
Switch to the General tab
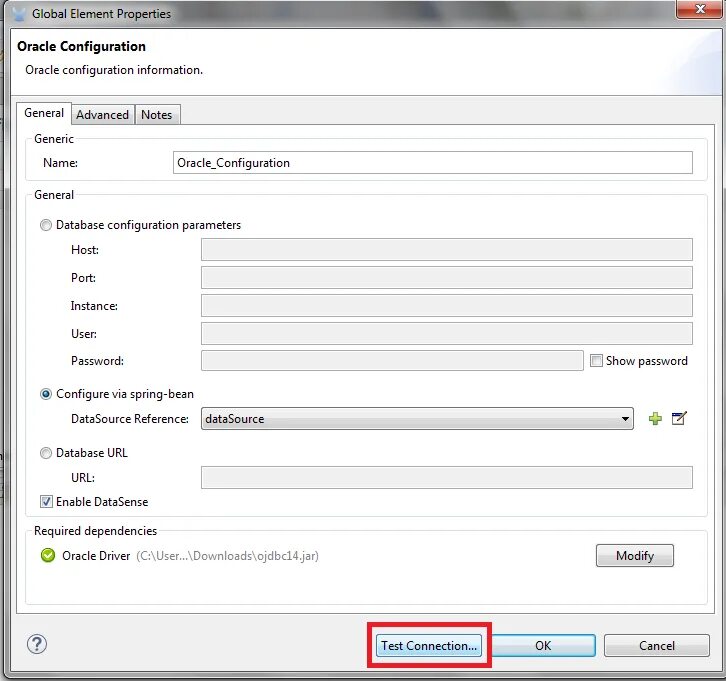coord(44,113)
